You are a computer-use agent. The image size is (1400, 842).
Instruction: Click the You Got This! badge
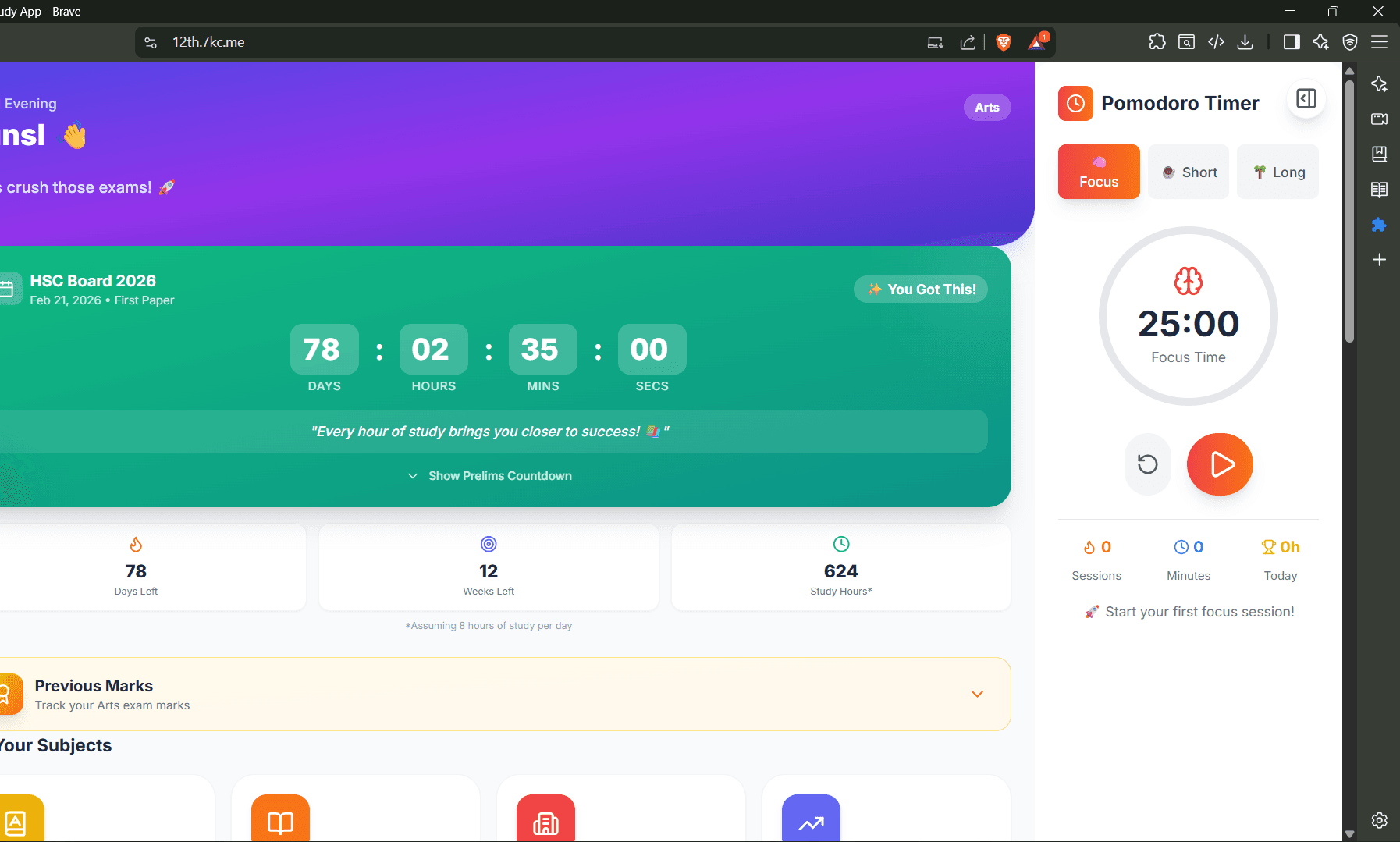tap(921, 290)
